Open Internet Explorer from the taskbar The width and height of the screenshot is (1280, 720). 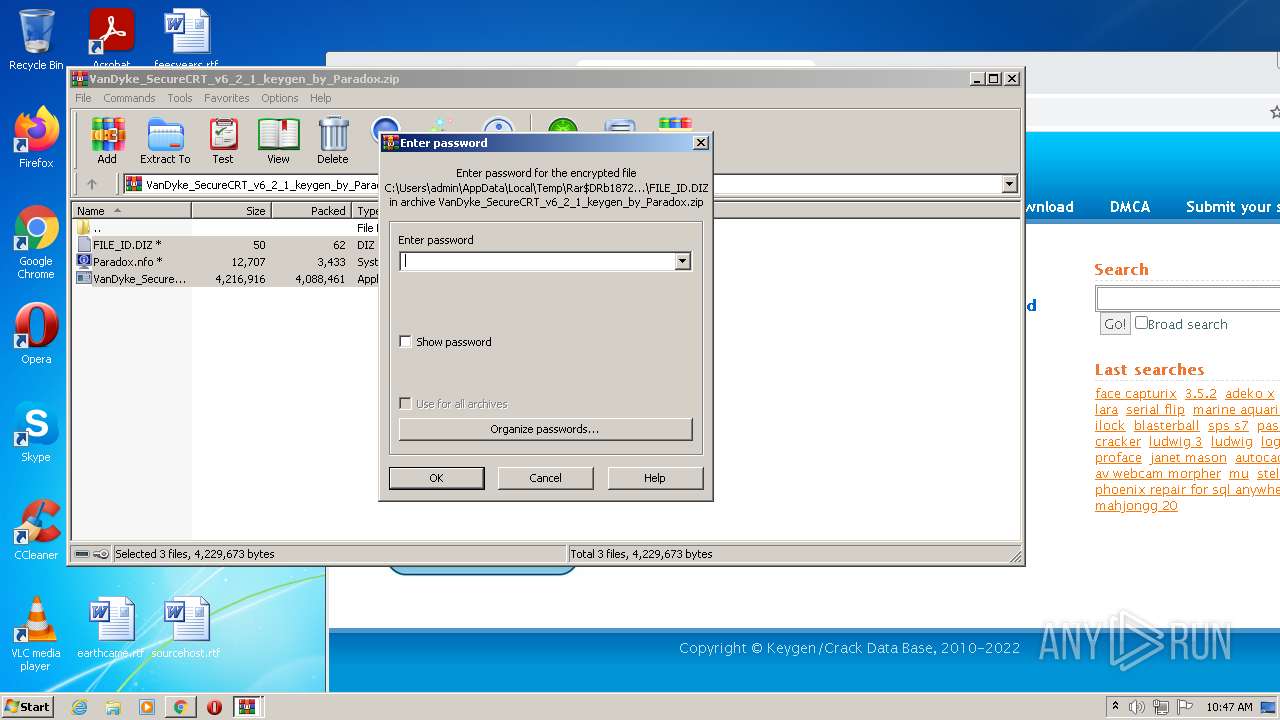79,707
